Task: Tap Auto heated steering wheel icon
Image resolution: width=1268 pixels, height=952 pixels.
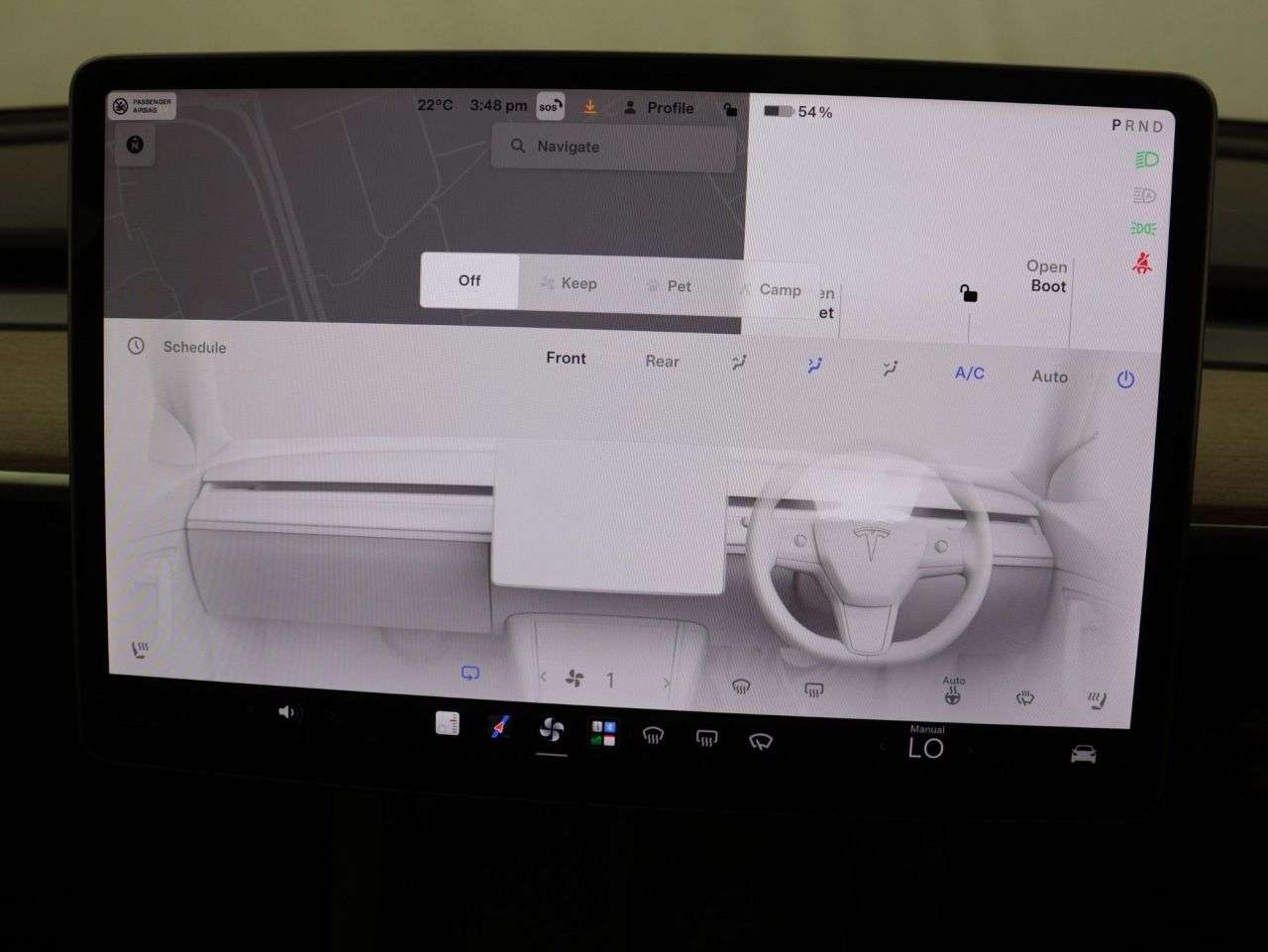Action: 953,691
